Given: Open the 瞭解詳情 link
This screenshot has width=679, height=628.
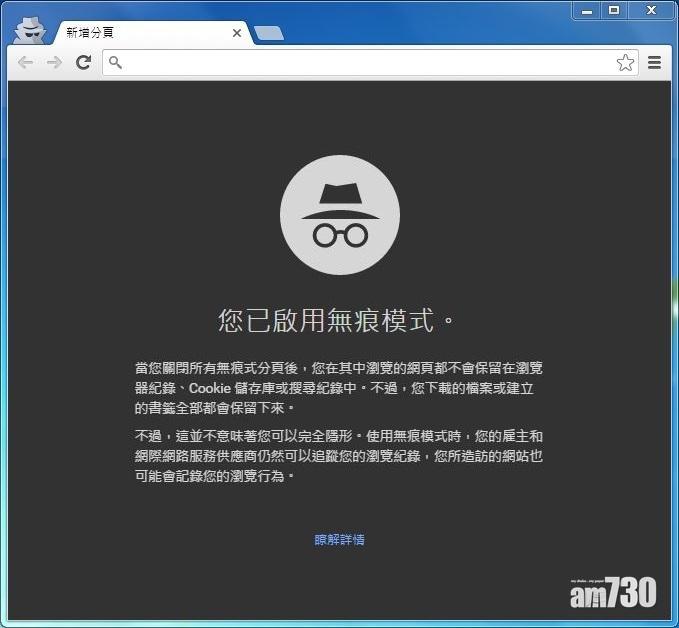Looking at the screenshot, I should point(339,540).
